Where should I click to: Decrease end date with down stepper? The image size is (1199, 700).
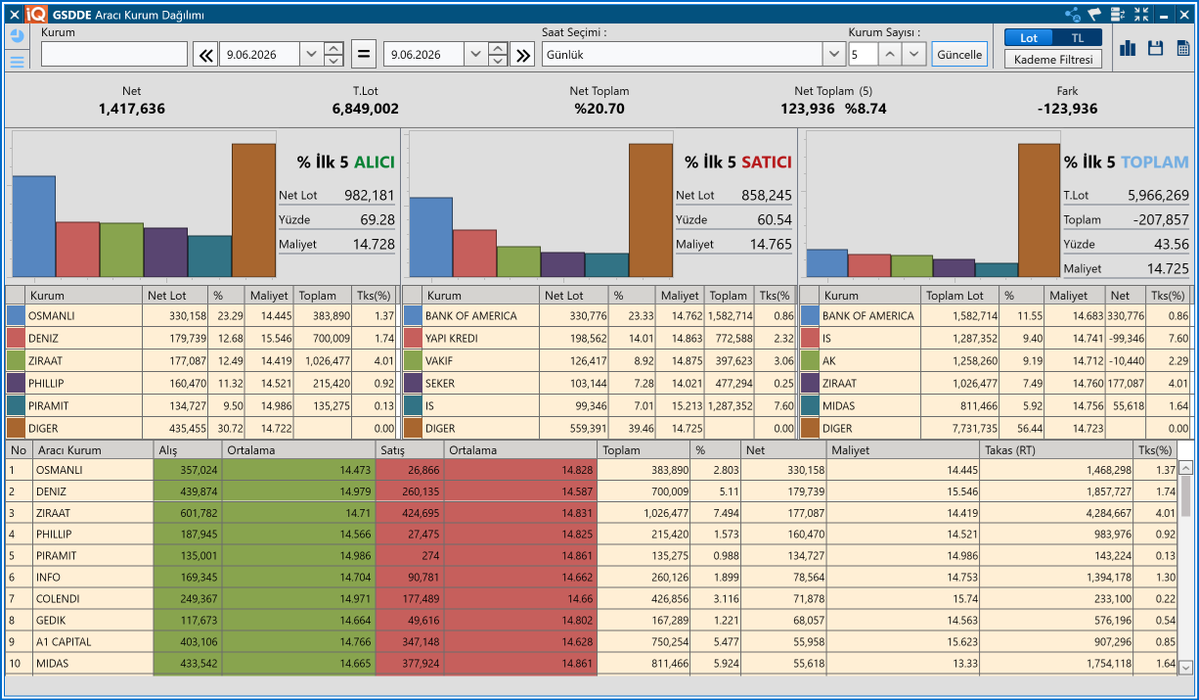(498, 61)
